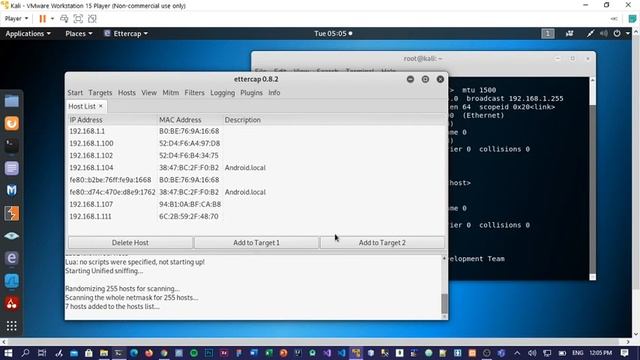Show hidden icons chevron in Windows tray
This screenshot has height=360, width=640.
(x=517, y=353)
